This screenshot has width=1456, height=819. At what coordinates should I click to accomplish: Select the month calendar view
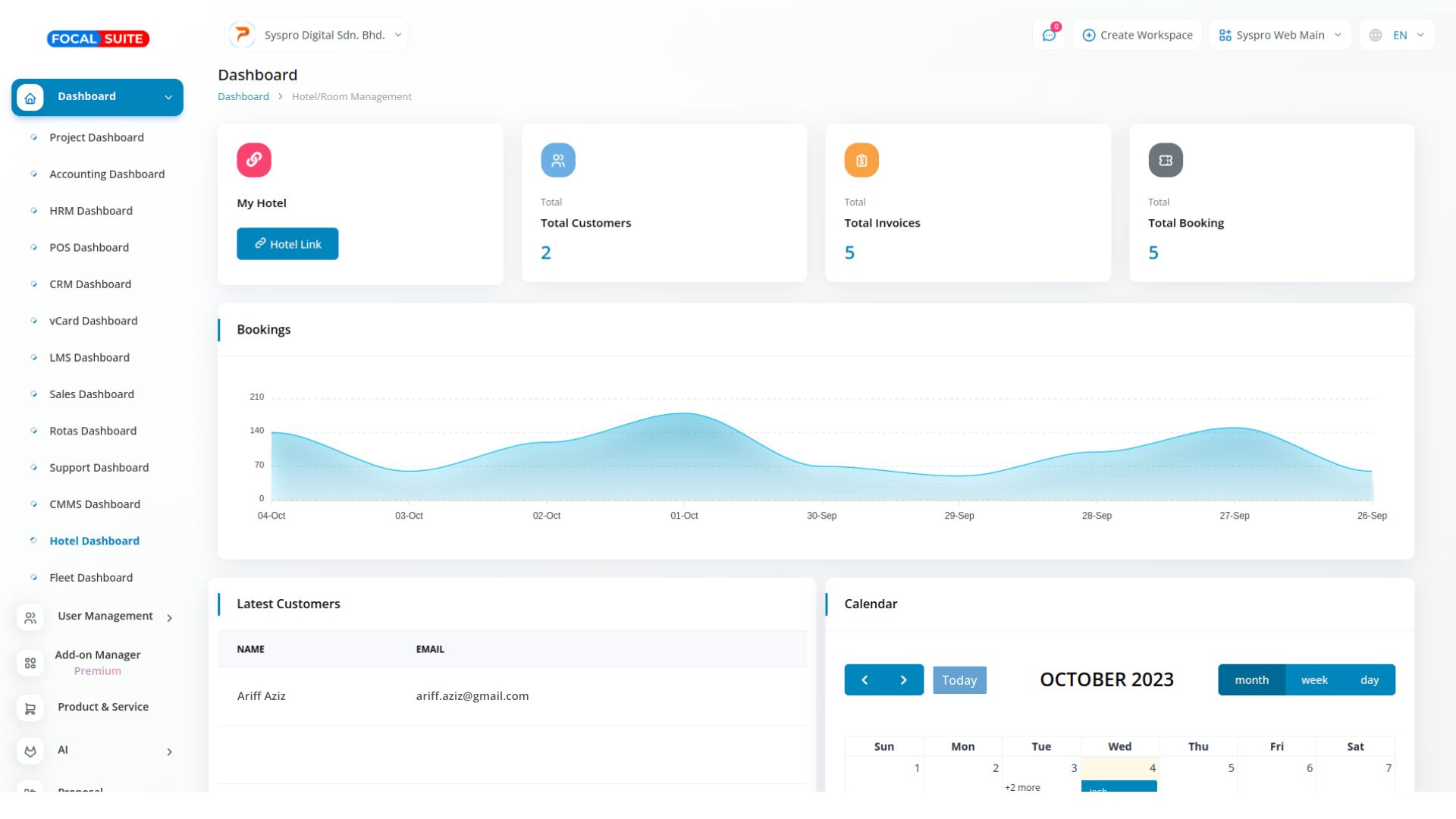pos(1251,680)
